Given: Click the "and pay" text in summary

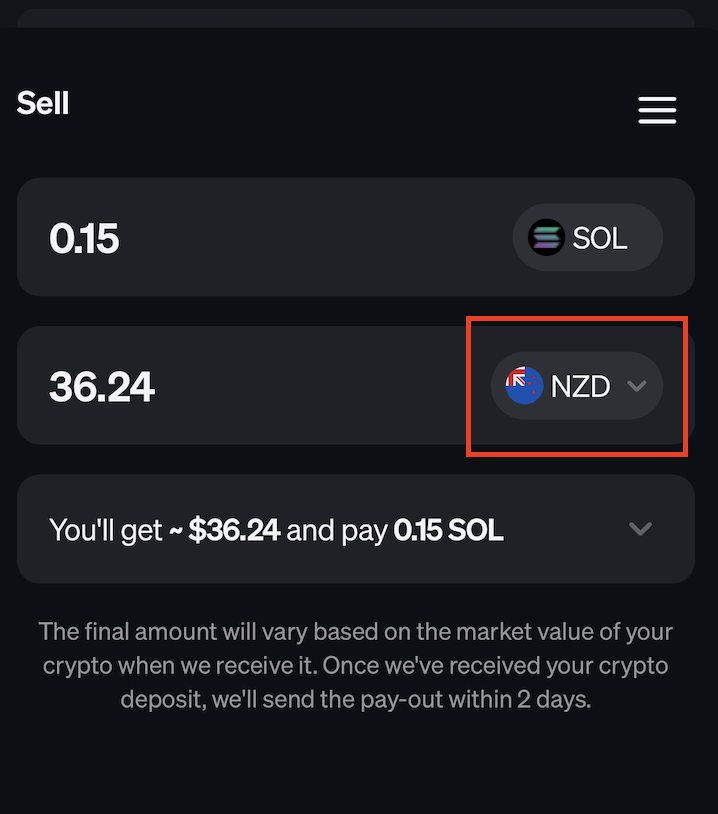Looking at the screenshot, I should point(337,530).
